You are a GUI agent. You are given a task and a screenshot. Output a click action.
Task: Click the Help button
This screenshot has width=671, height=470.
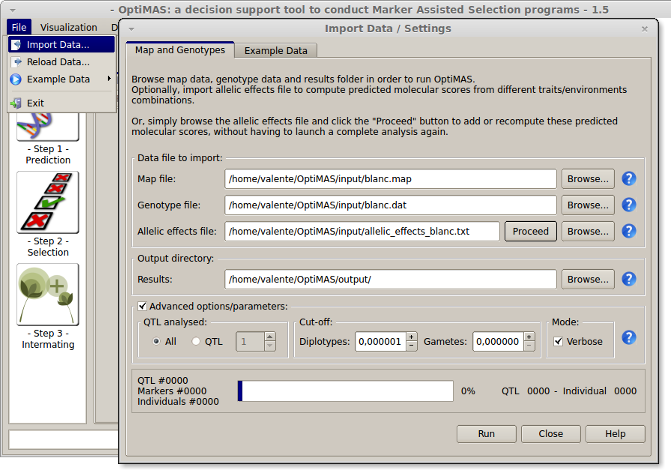click(x=615, y=434)
